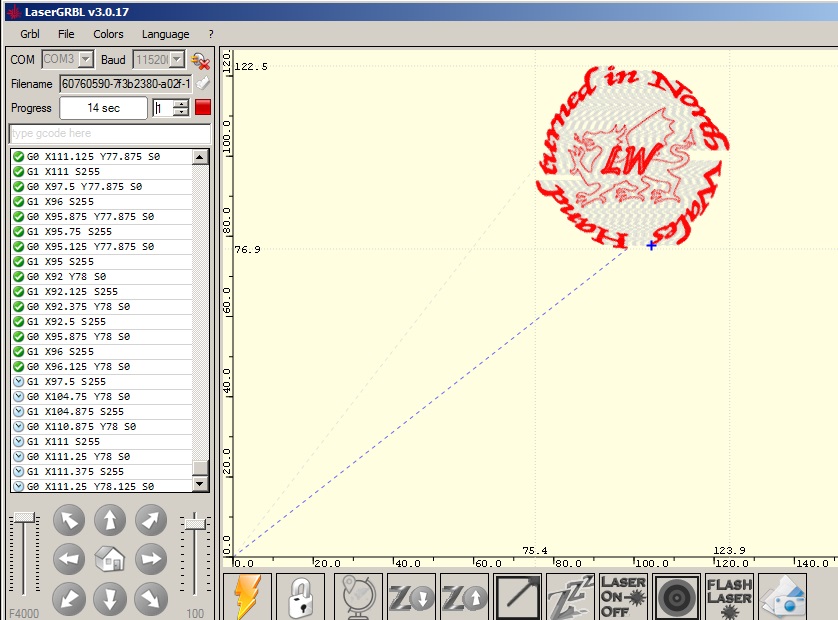Screen dimensions: 838x620
Task: Click the 14 sec progress bar
Action: tap(104, 108)
